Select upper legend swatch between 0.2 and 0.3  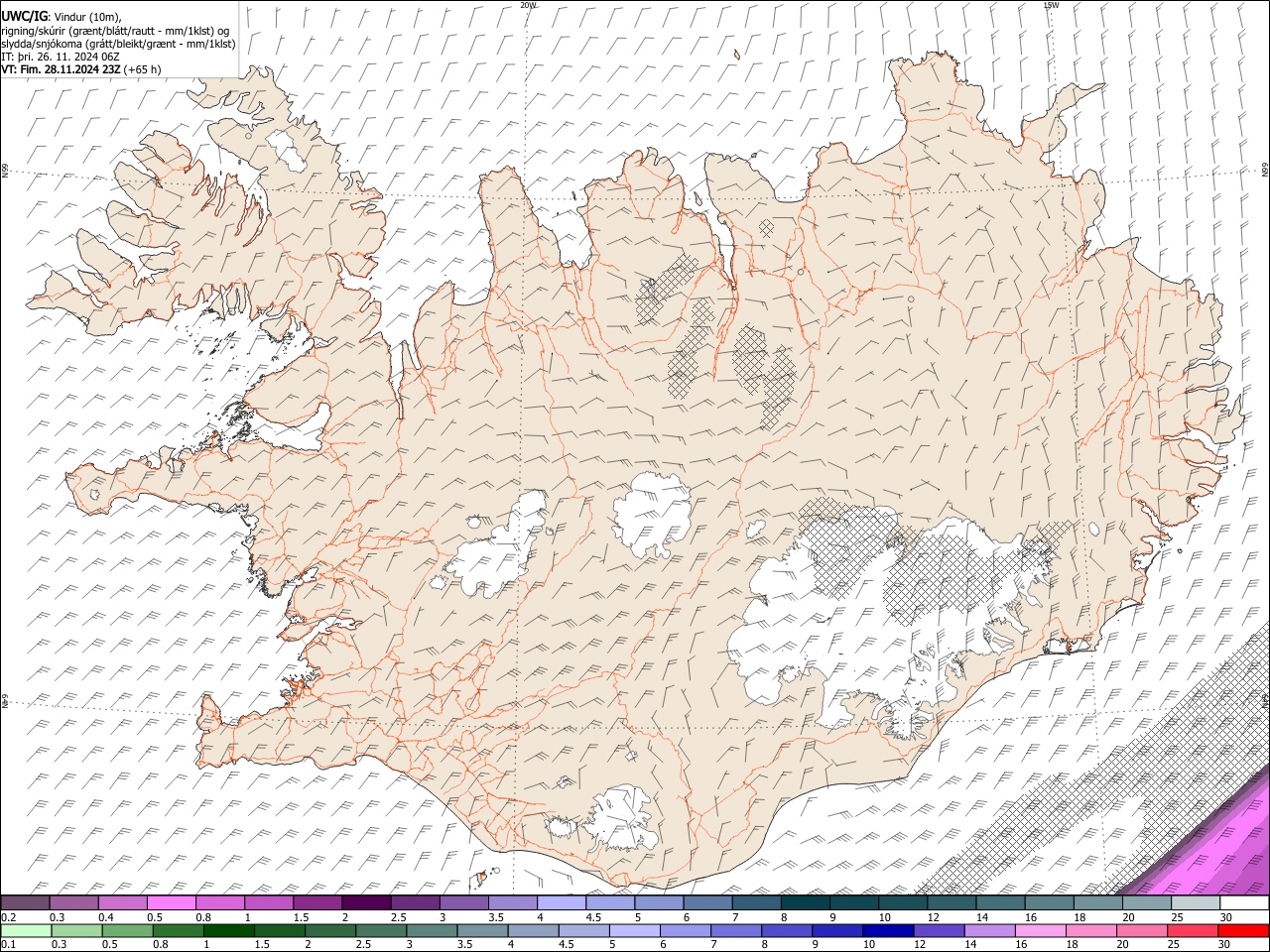[x=25, y=903]
